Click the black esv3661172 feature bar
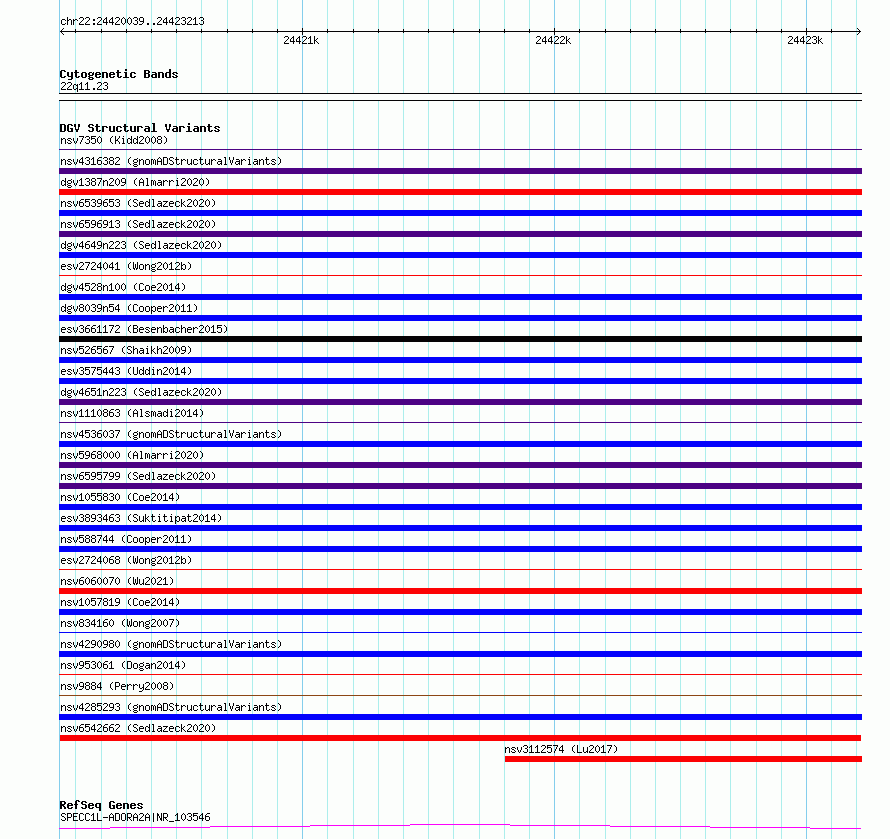The width and height of the screenshot is (890, 839). click(461, 339)
